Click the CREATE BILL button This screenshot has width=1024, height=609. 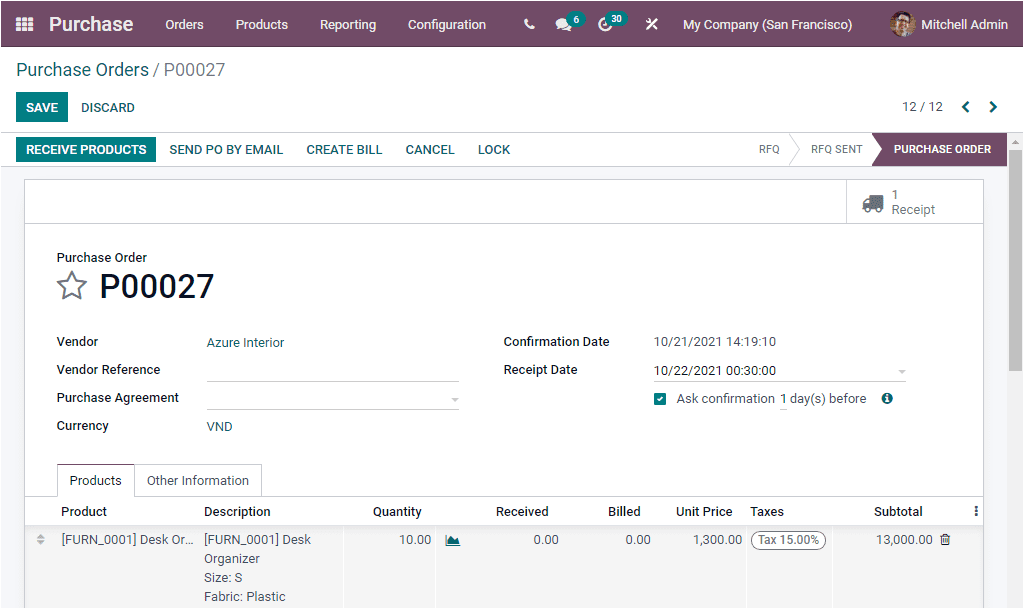[344, 149]
